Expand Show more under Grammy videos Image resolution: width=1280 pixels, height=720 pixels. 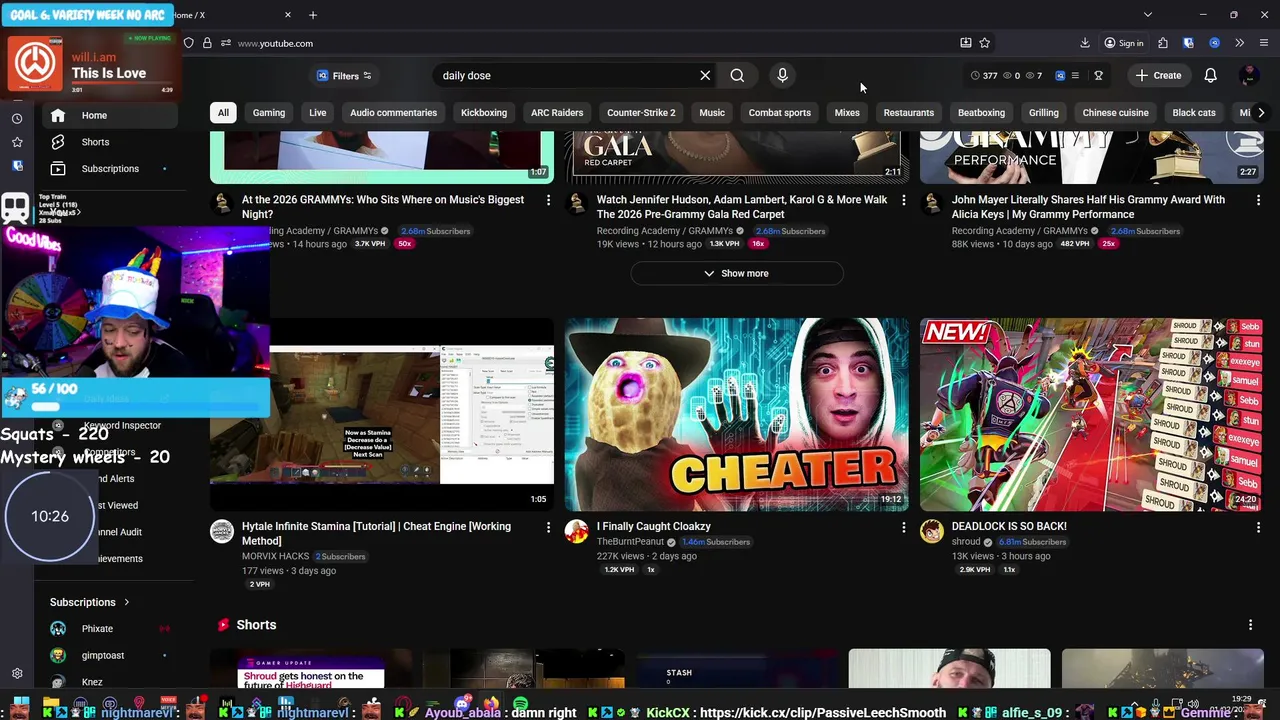coord(737,273)
